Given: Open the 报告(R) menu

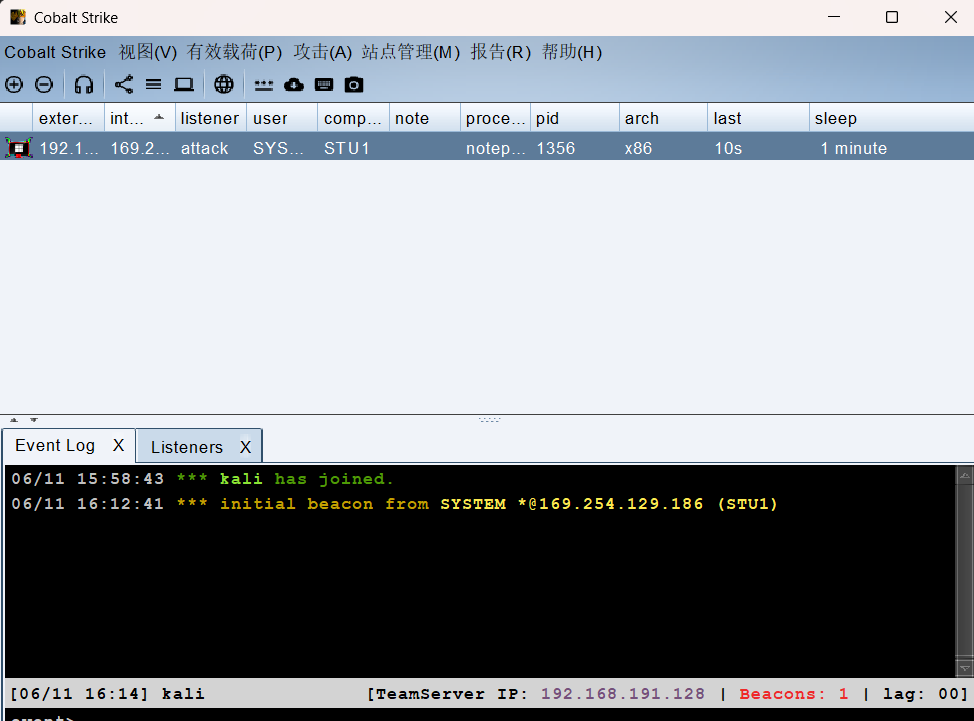Looking at the screenshot, I should coord(501,52).
